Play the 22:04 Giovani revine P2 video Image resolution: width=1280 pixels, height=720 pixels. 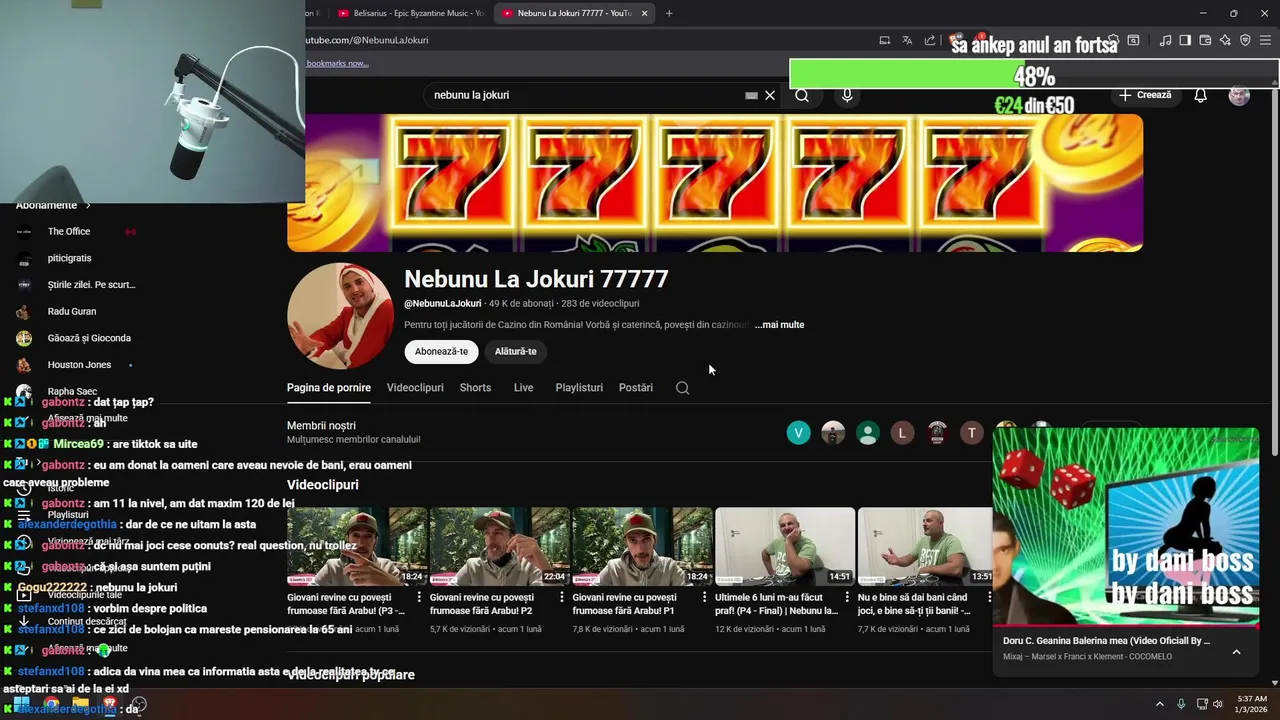coord(500,547)
